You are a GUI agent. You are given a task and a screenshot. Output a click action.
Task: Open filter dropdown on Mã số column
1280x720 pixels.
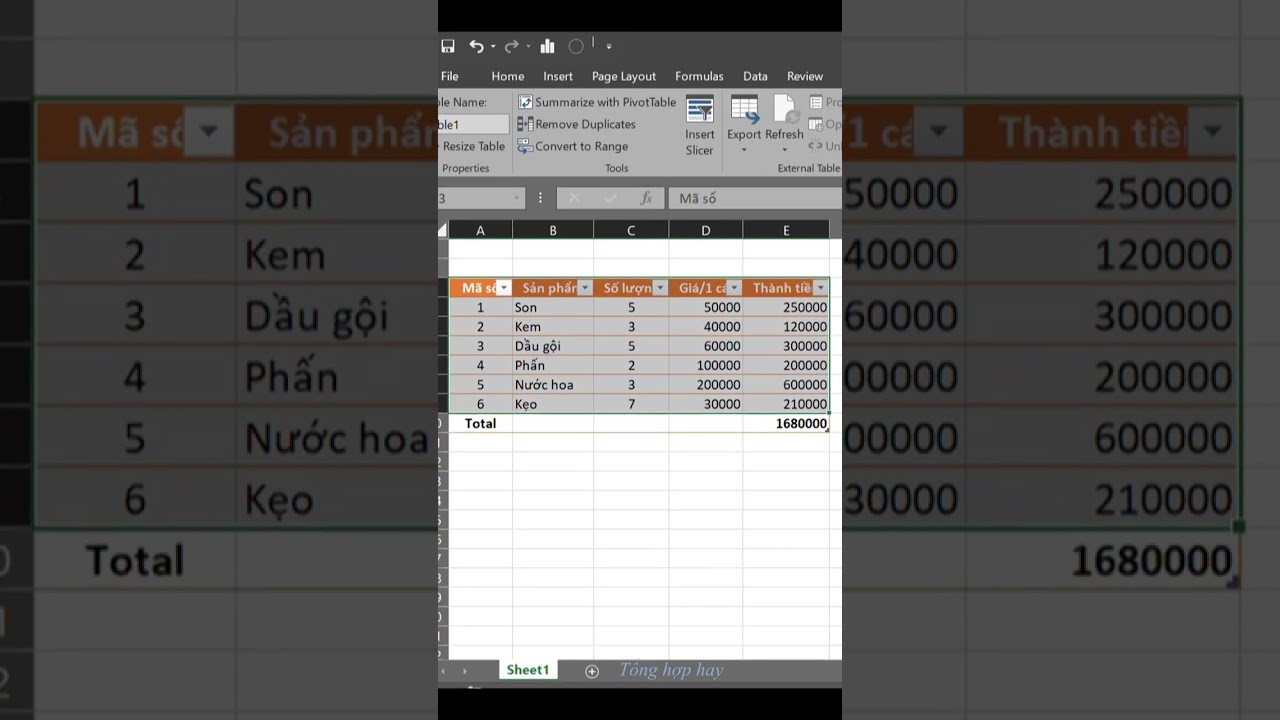coord(503,288)
